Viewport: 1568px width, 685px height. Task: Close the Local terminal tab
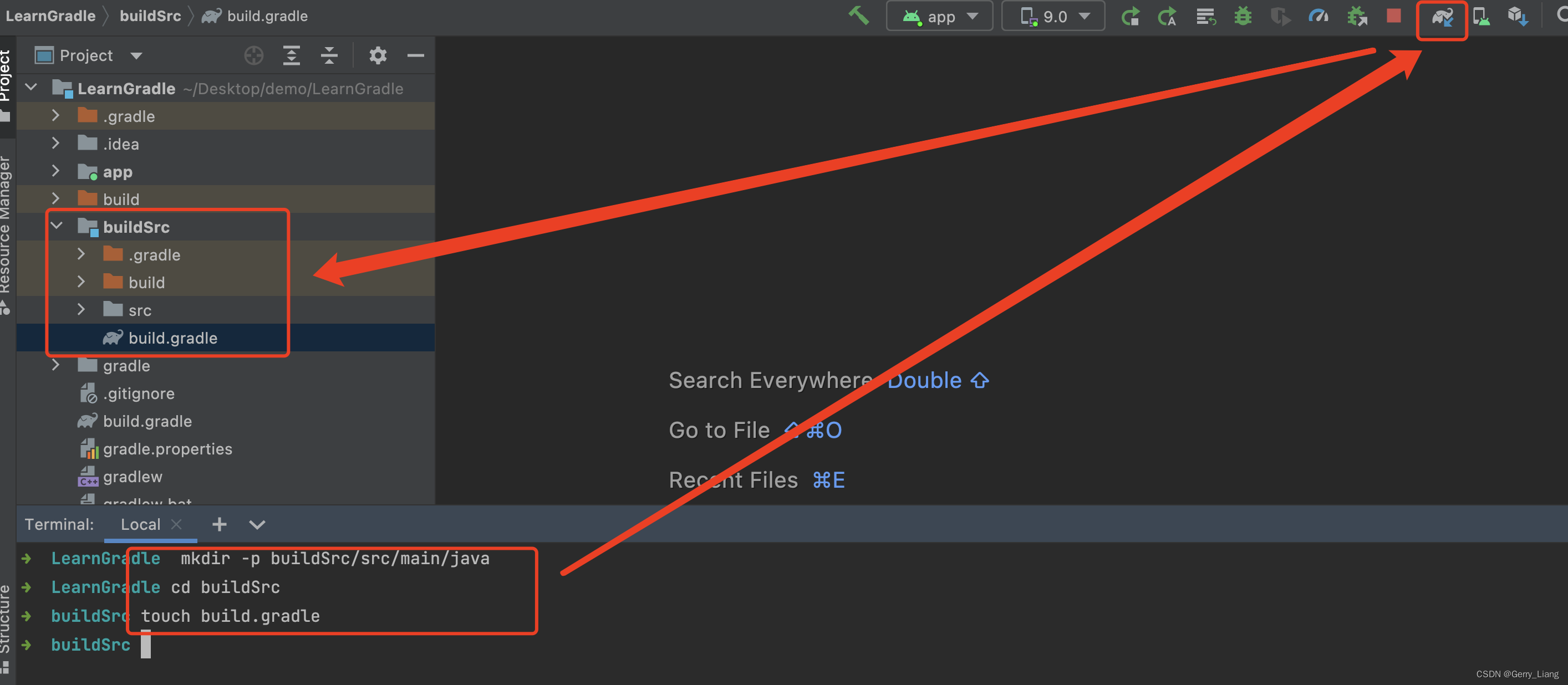(176, 524)
